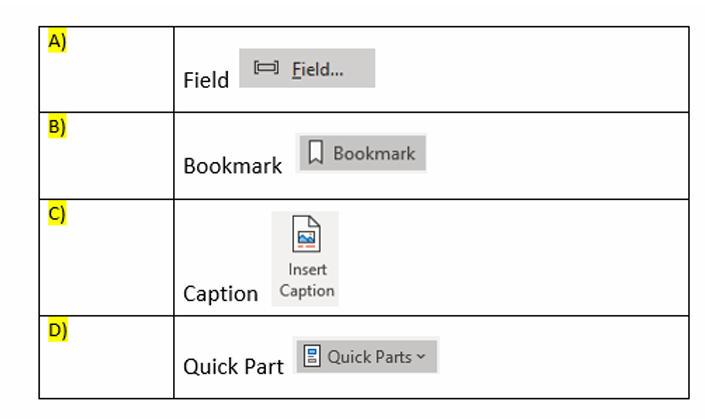Select the highlighted A) option label
The width and height of the screenshot is (705, 420).
pyautogui.click(x=56, y=42)
